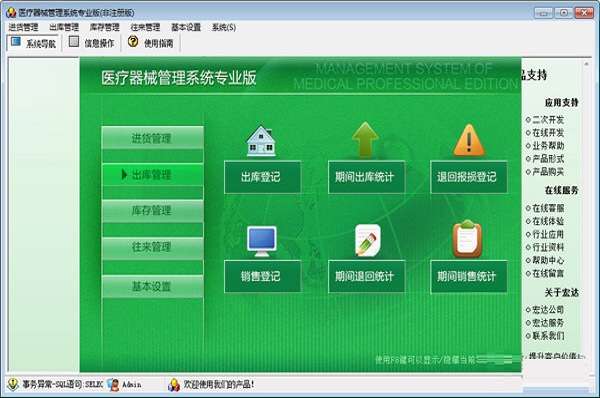Image resolution: width=600 pixels, height=398 pixels.
Task: Click the application icon in title bar
Action: click(11, 12)
